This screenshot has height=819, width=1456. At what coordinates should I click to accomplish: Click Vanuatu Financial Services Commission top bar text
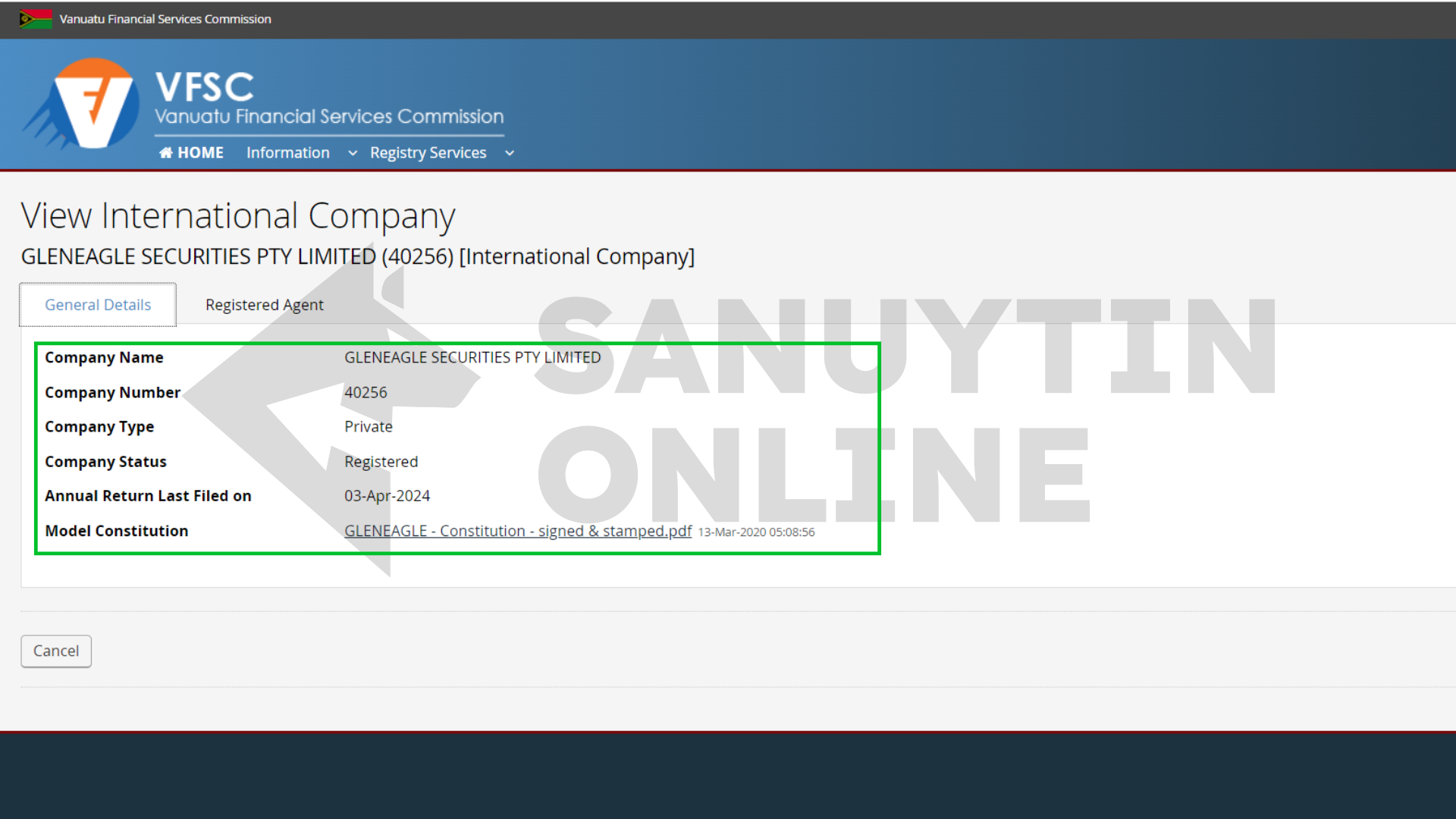[165, 19]
